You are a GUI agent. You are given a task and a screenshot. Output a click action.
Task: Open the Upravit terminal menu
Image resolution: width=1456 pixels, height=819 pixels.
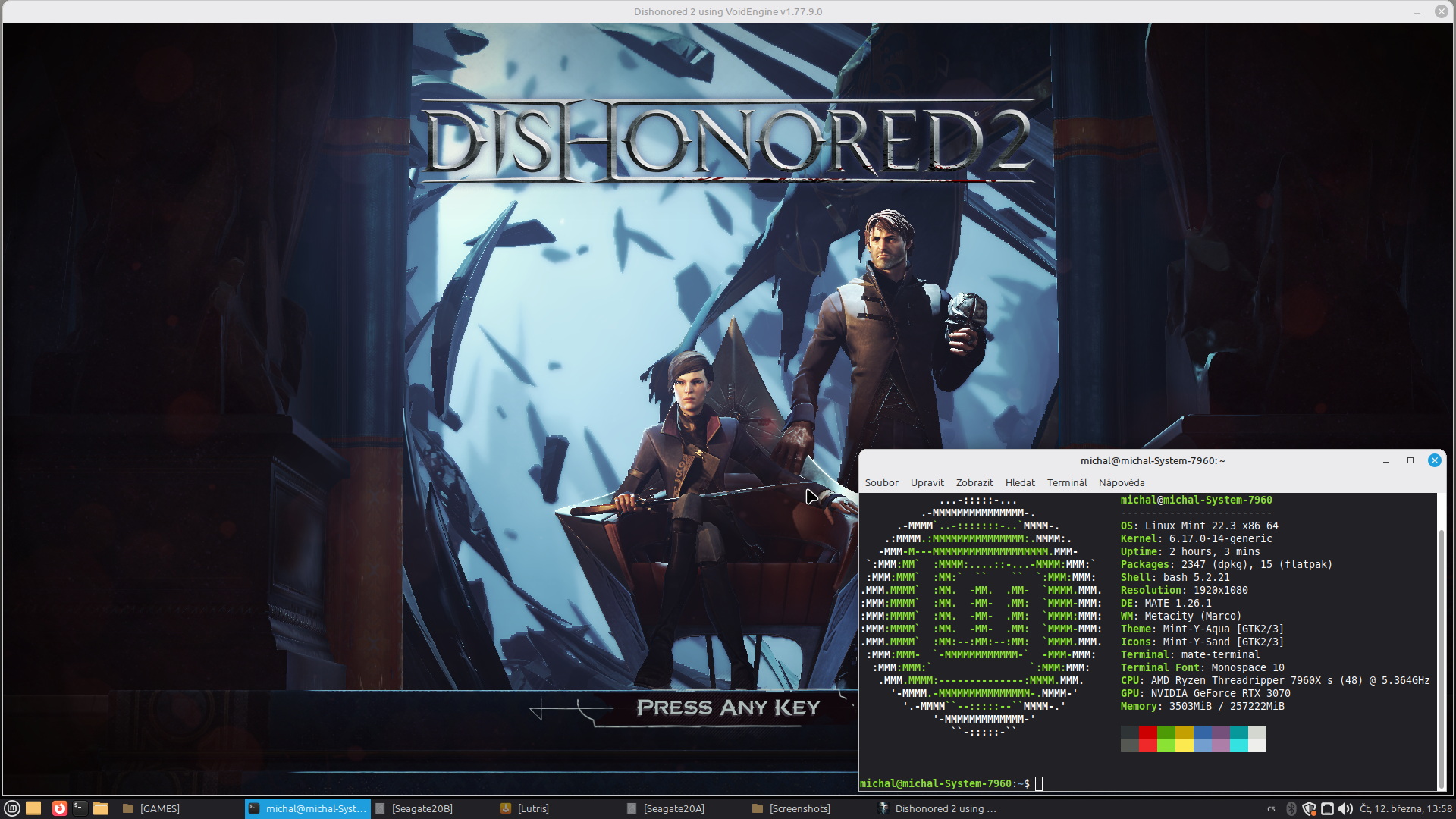coord(927,482)
